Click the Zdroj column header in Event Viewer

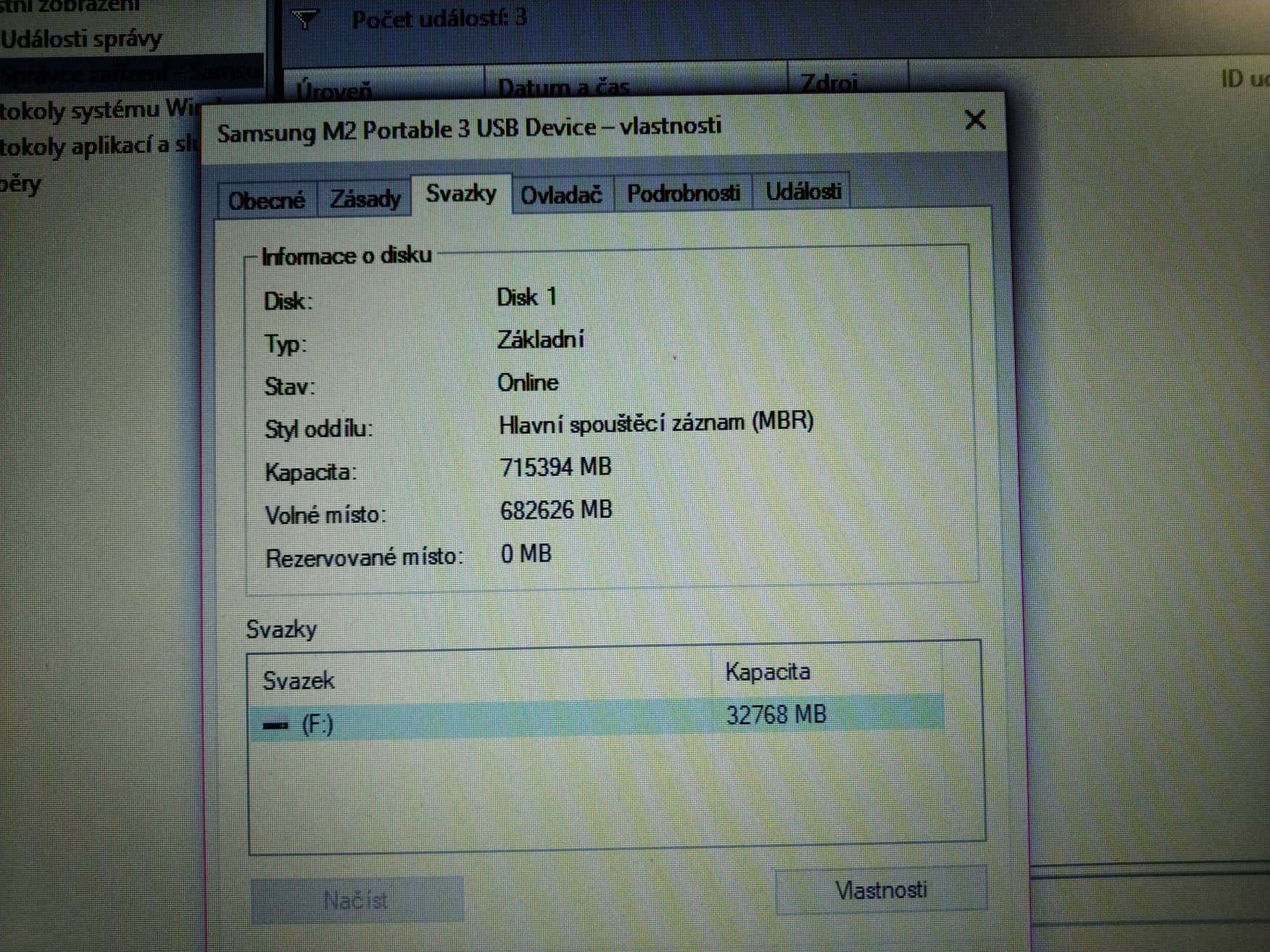[829, 83]
